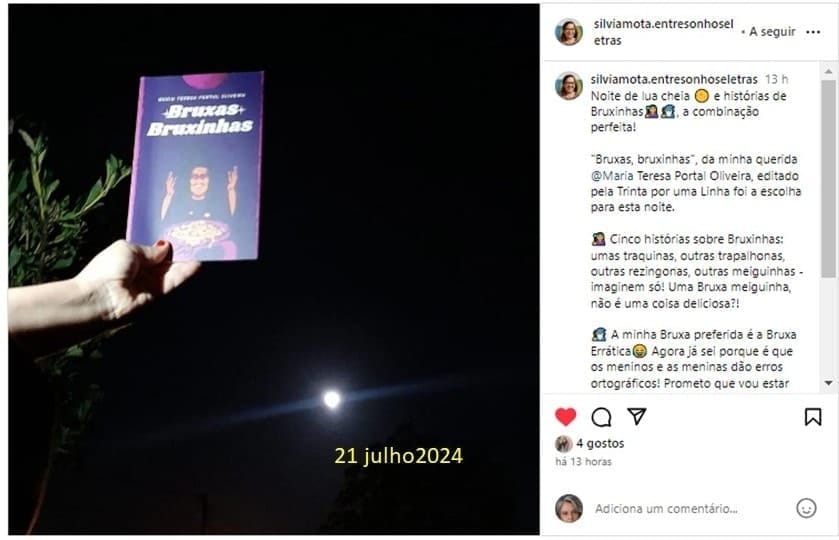Click author avatar beside the caption
Viewport: 839px width, 540px height.
click(569, 86)
